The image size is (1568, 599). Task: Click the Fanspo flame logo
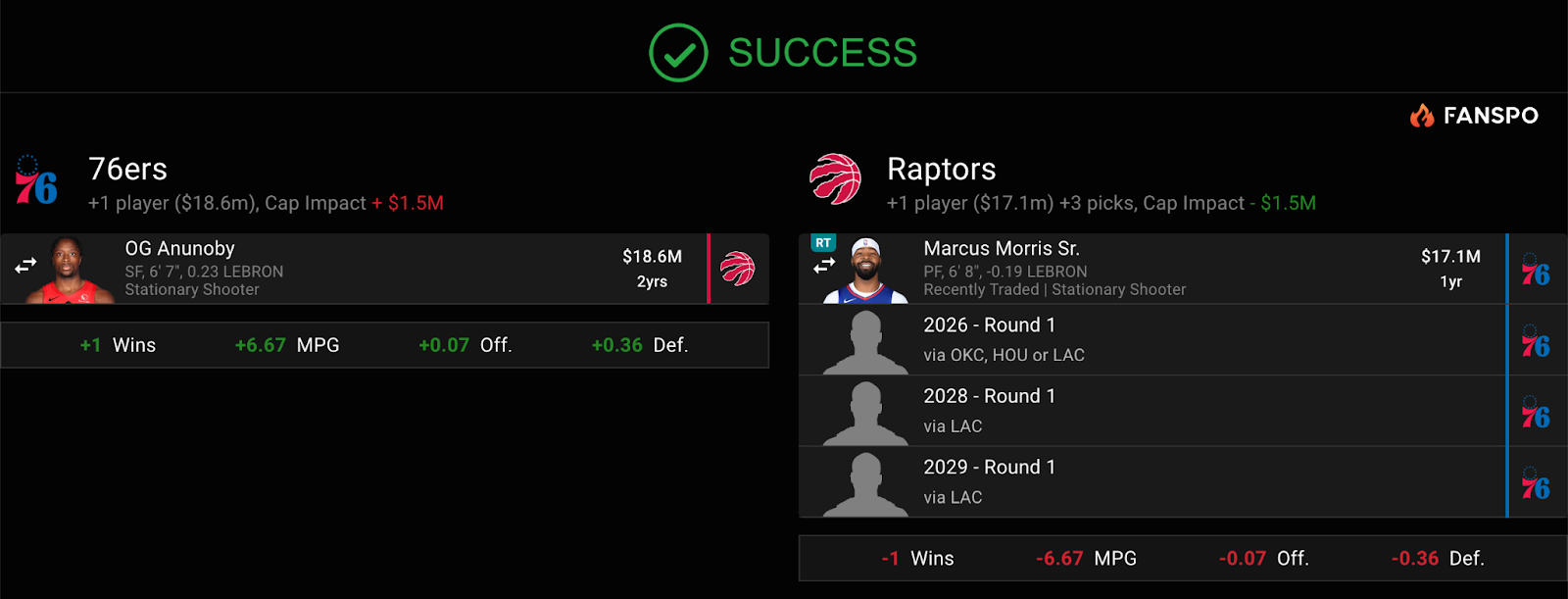1422,116
